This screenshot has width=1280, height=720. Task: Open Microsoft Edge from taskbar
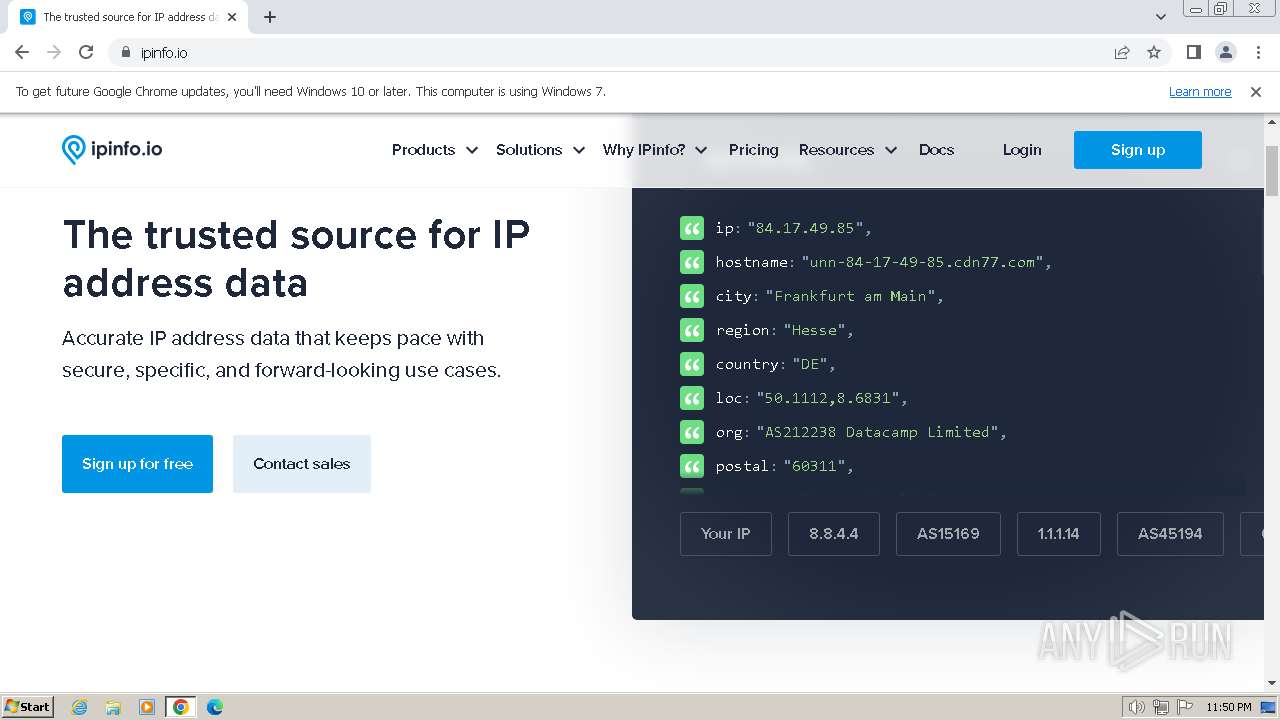[x=214, y=707]
